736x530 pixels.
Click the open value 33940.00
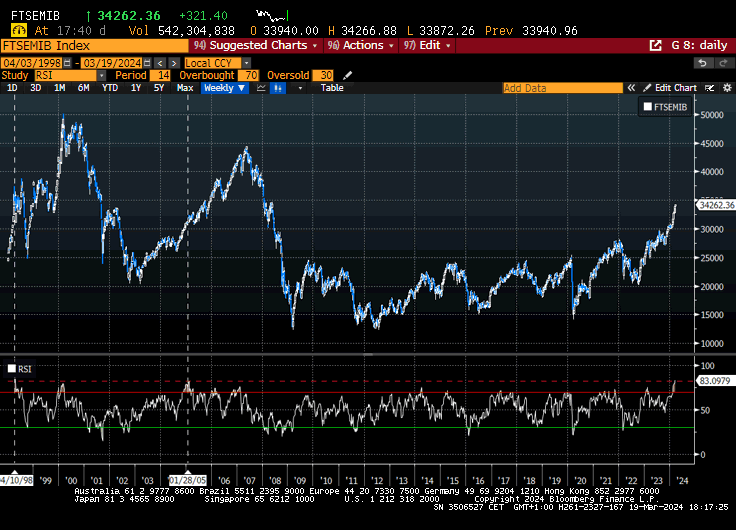click(x=291, y=31)
